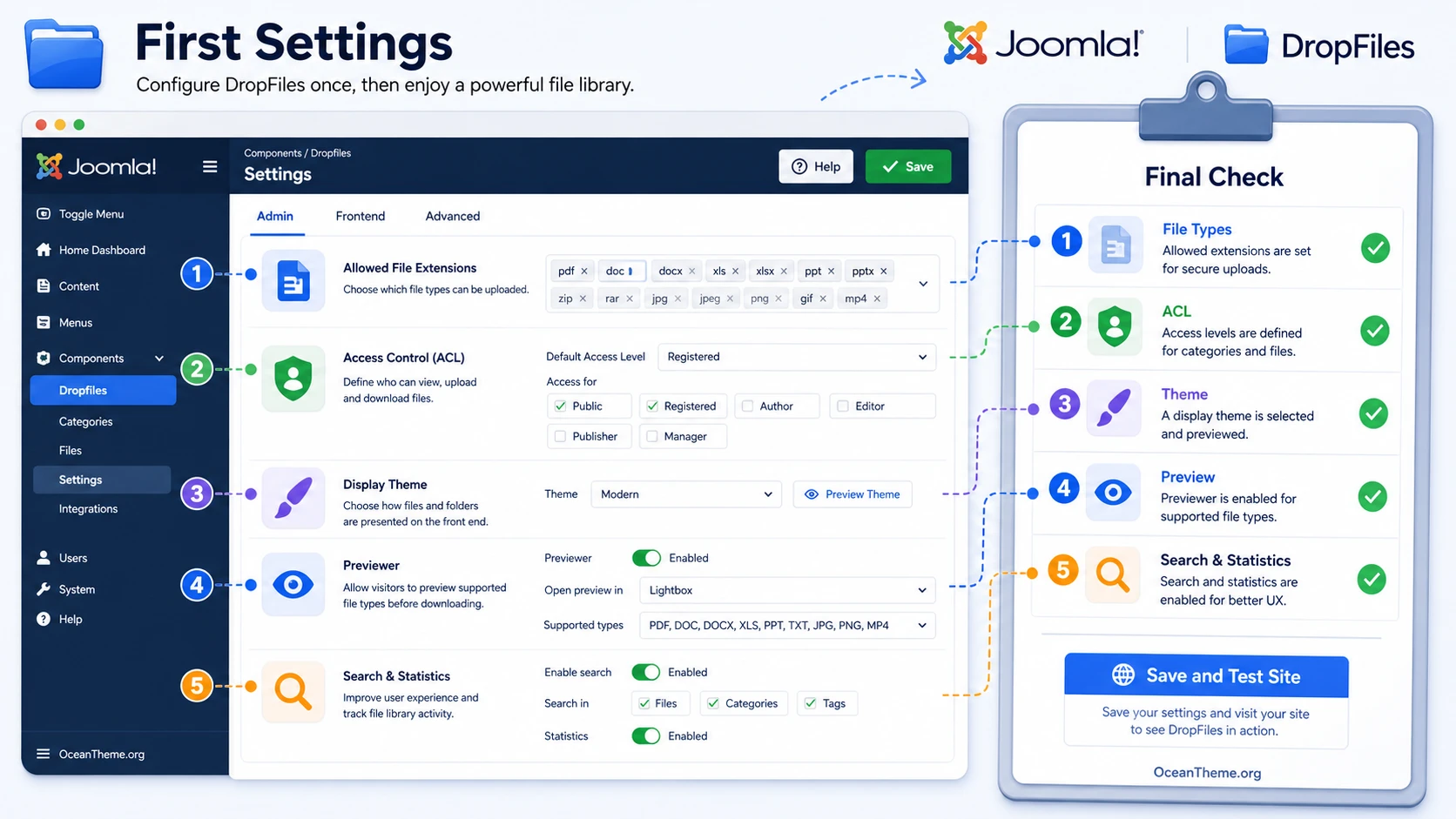The height and width of the screenshot is (819, 1456).
Task: Check the Publisher access checkbox
Action: click(561, 436)
